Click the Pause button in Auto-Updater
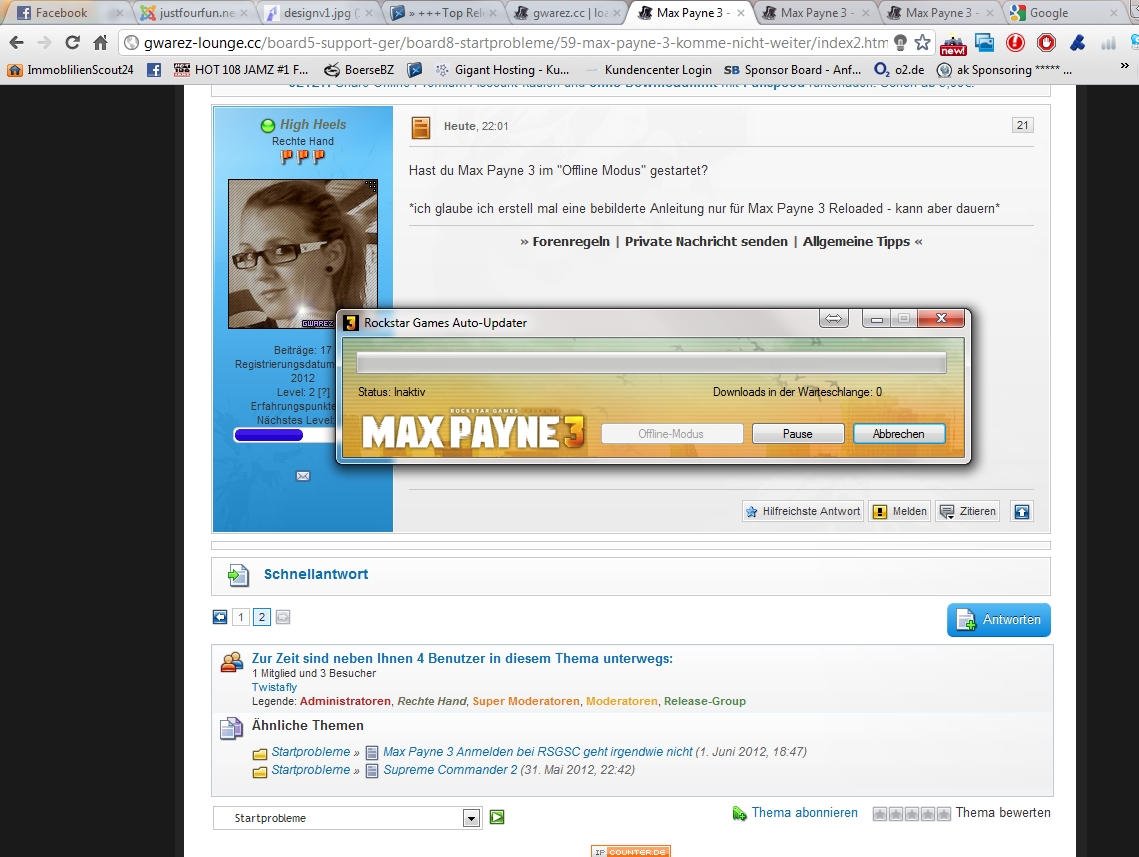 coord(798,434)
